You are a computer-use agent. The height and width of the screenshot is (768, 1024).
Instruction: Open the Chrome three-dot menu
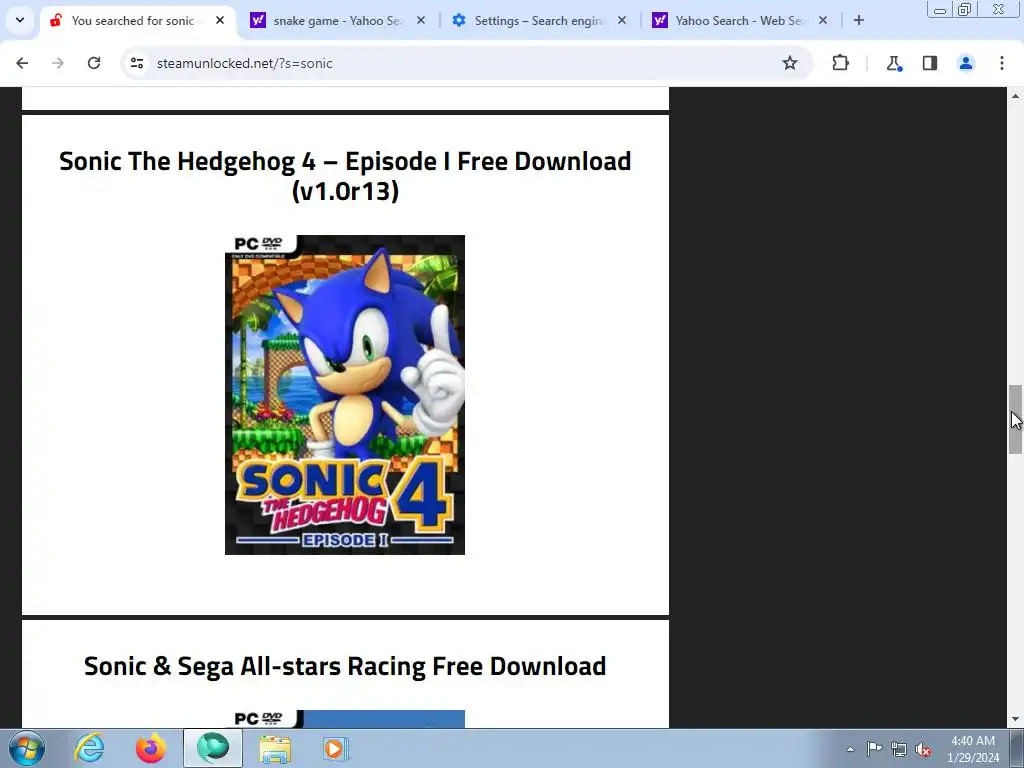pos(1002,63)
